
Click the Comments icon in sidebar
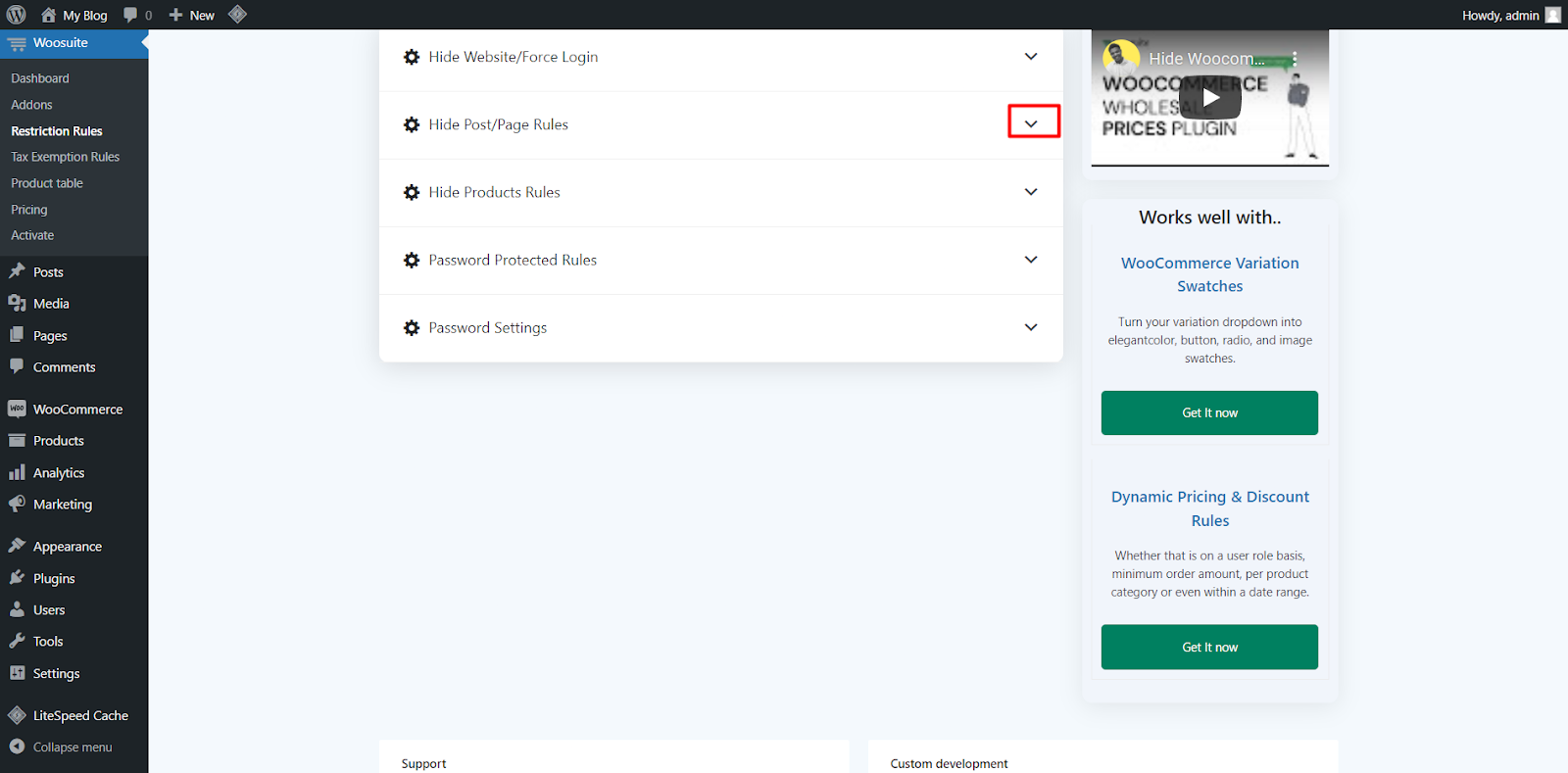(17, 366)
